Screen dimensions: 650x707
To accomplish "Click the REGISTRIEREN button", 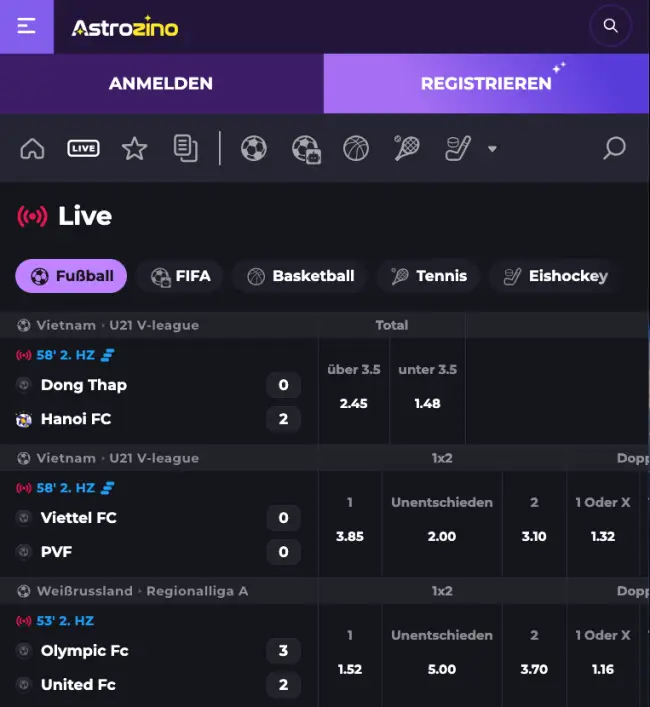I will pyautogui.click(x=486, y=83).
